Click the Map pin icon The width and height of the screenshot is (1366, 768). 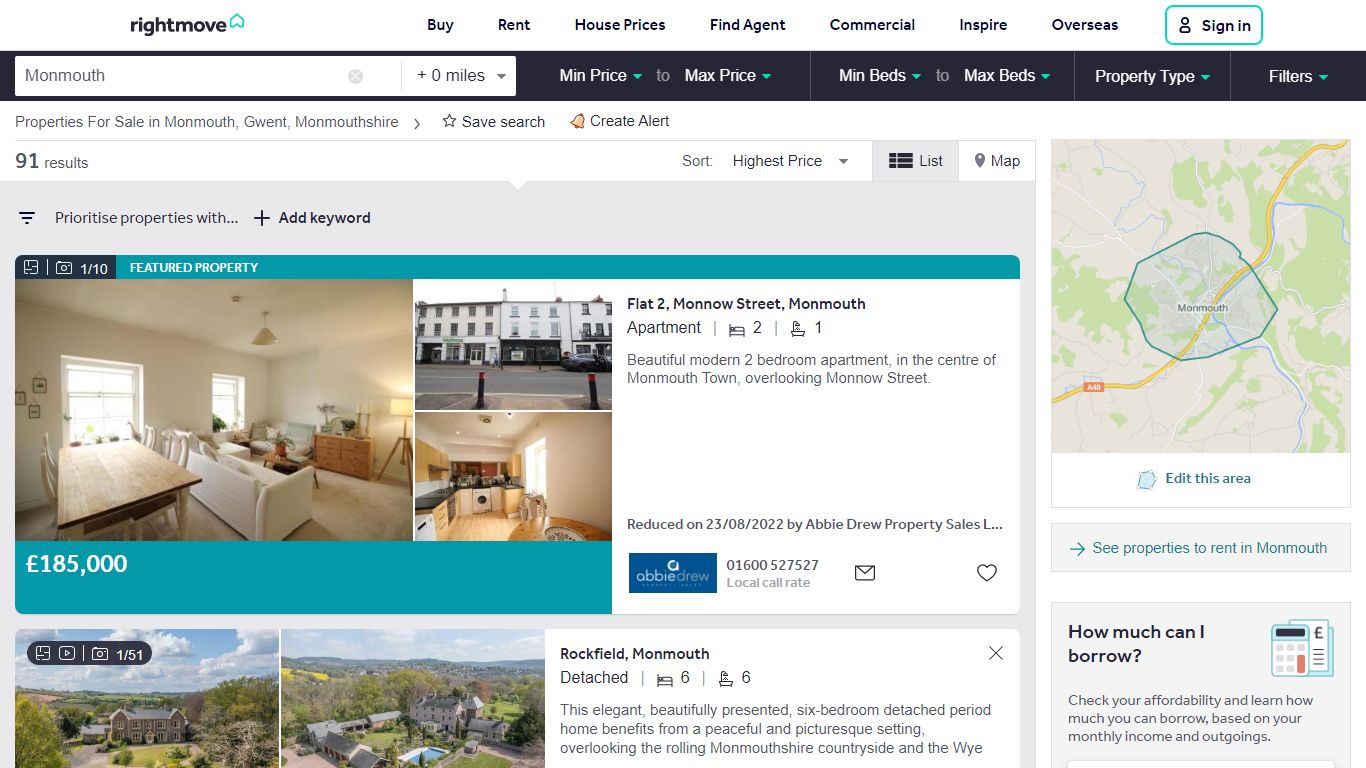pos(980,161)
